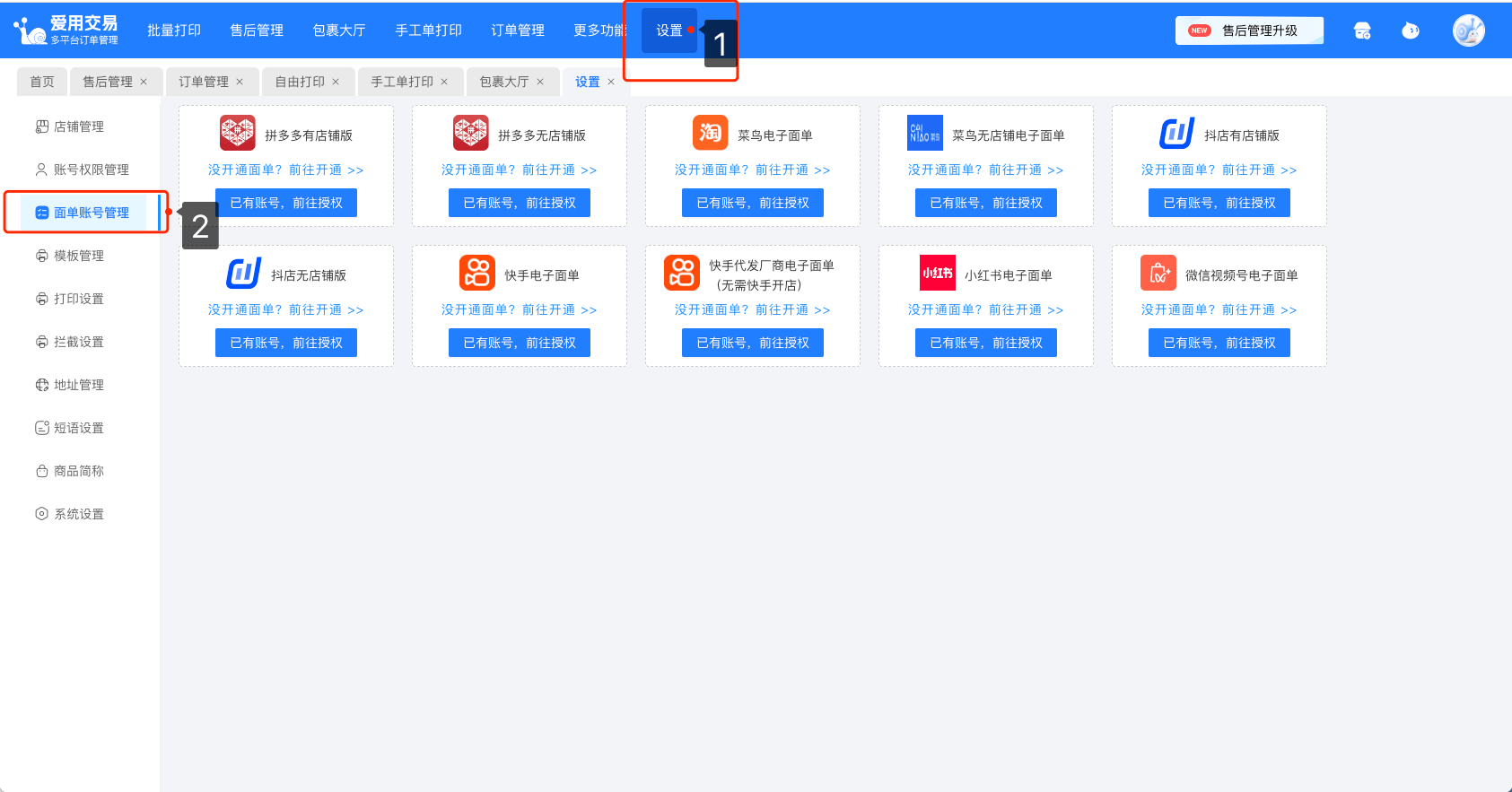
Task: Click the Taobao logo for 菜鸟电子面单
Action: 710,134
